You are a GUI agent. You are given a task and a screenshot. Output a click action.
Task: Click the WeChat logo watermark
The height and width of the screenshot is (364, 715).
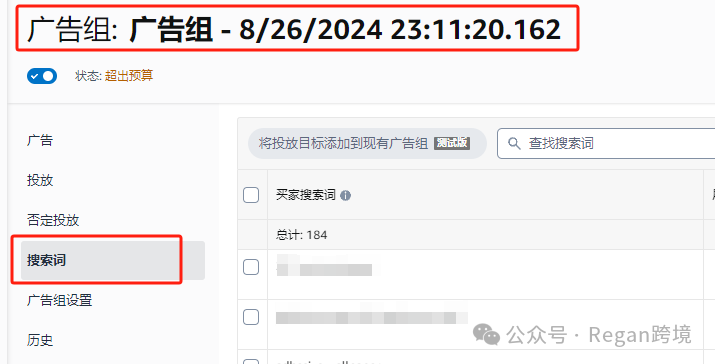[x=487, y=334]
